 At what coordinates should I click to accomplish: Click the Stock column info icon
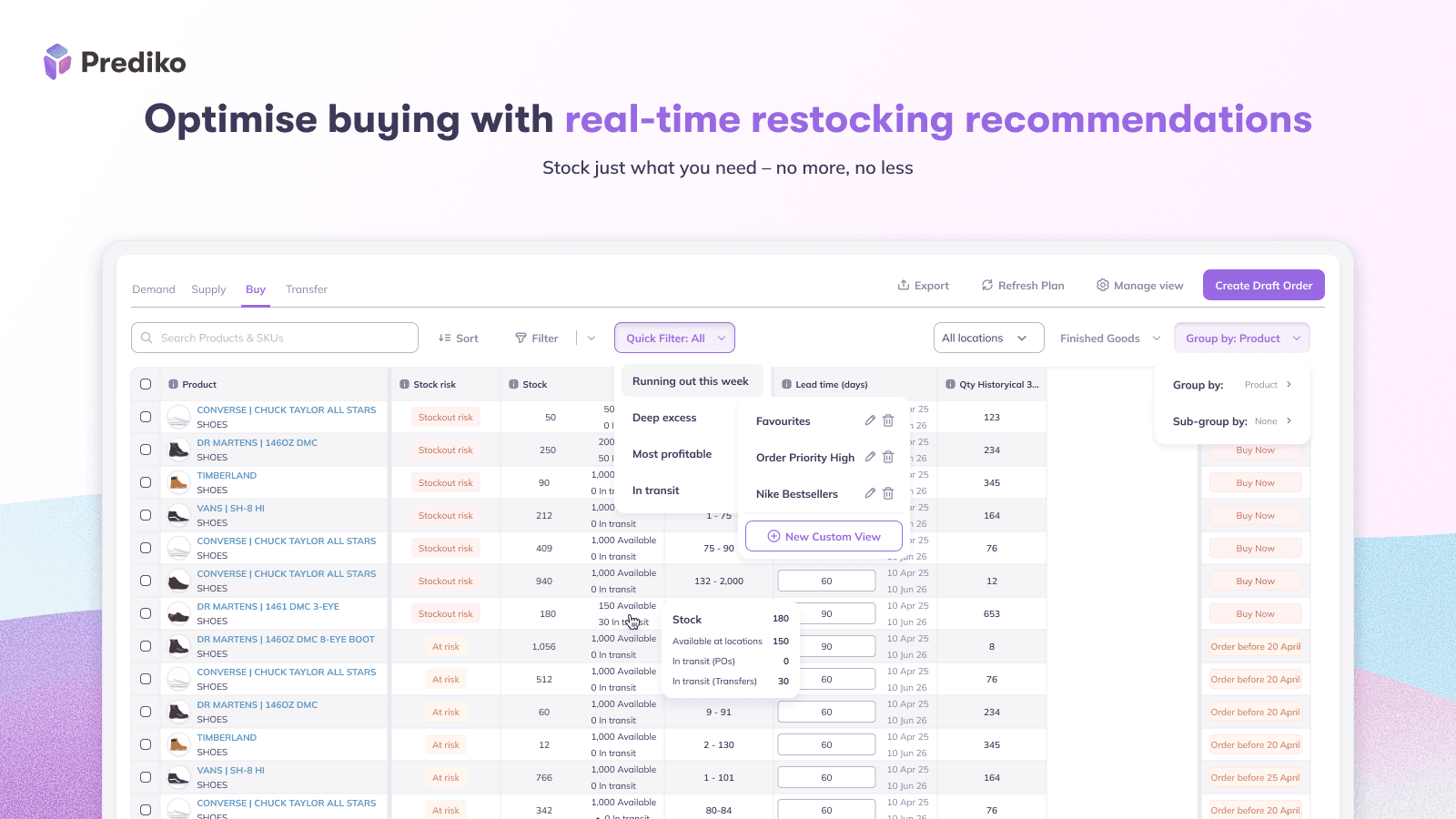coord(513,384)
